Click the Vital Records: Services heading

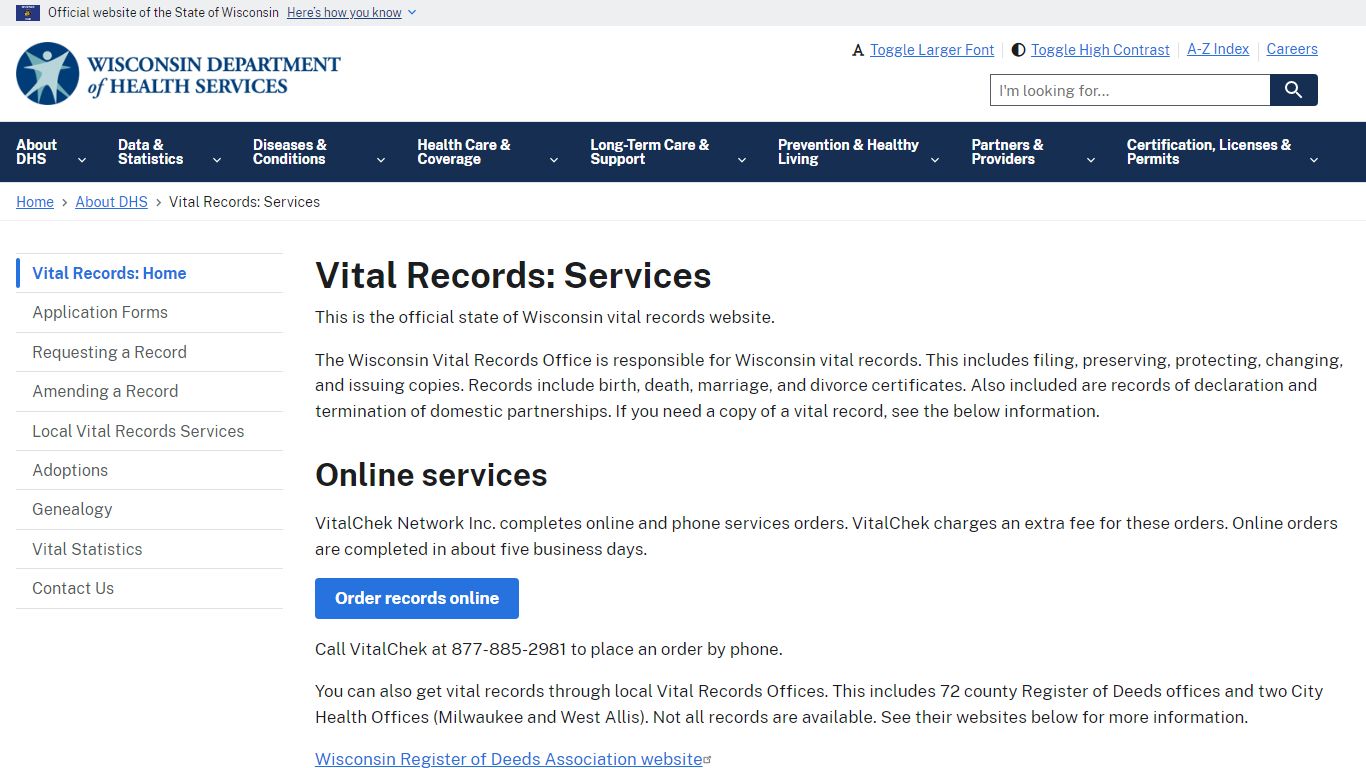pos(513,275)
